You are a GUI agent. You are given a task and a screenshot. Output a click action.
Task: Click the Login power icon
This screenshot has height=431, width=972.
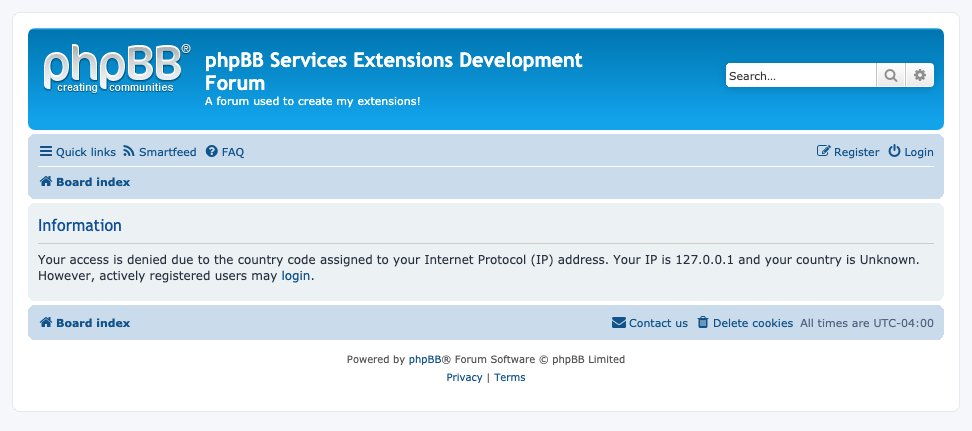pyautogui.click(x=895, y=151)
